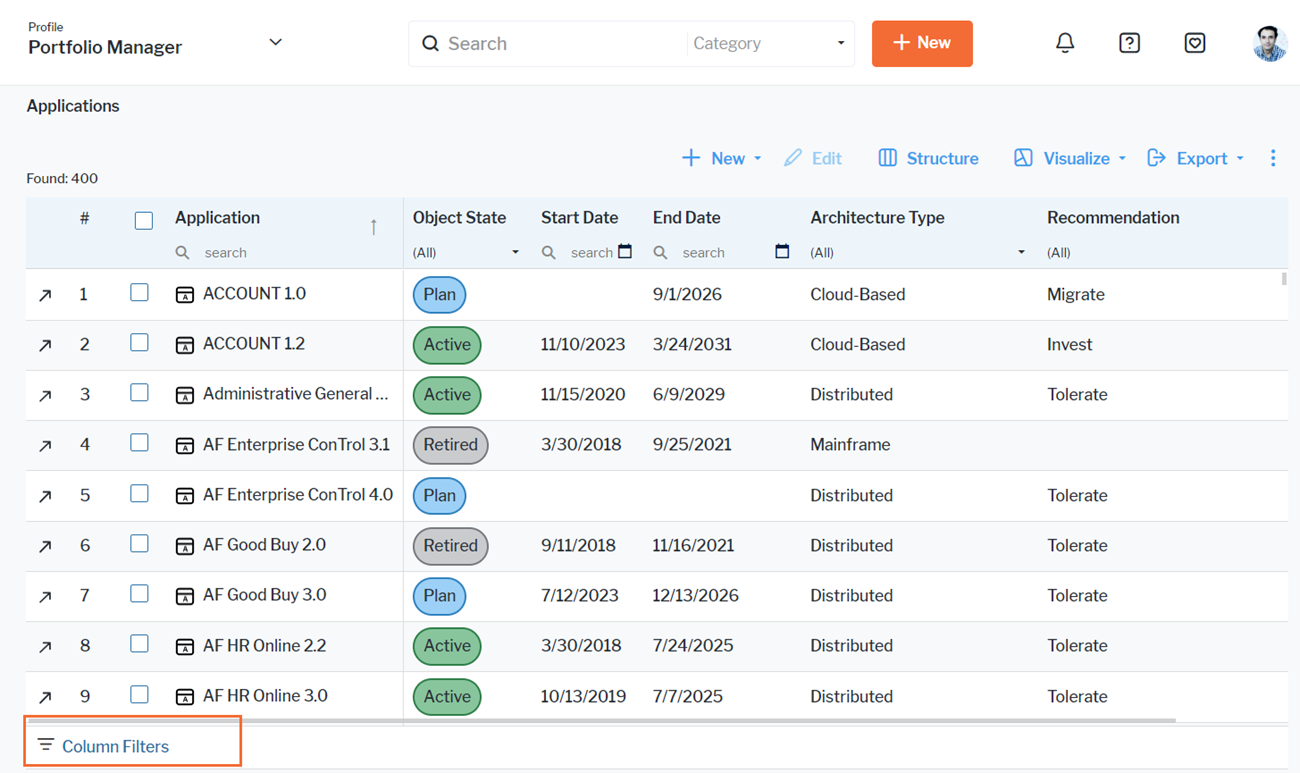Click the AF HR Online 2.2 name
1300x773 pixels.
(264, 645)
